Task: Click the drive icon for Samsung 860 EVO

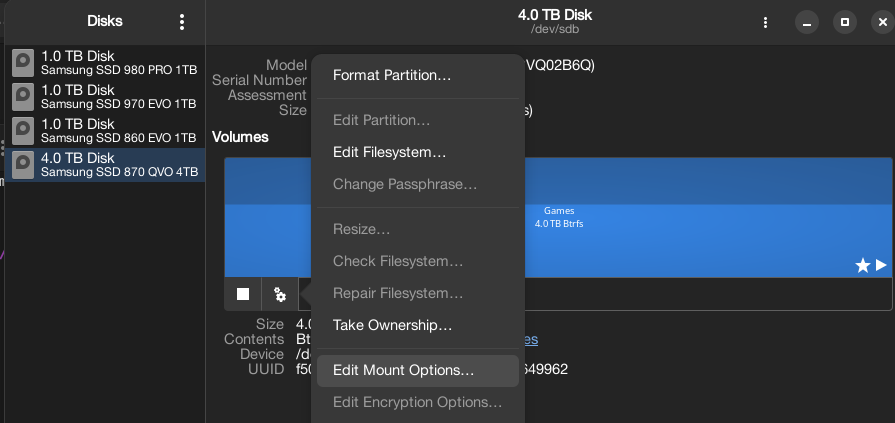Action: [24, 131]
